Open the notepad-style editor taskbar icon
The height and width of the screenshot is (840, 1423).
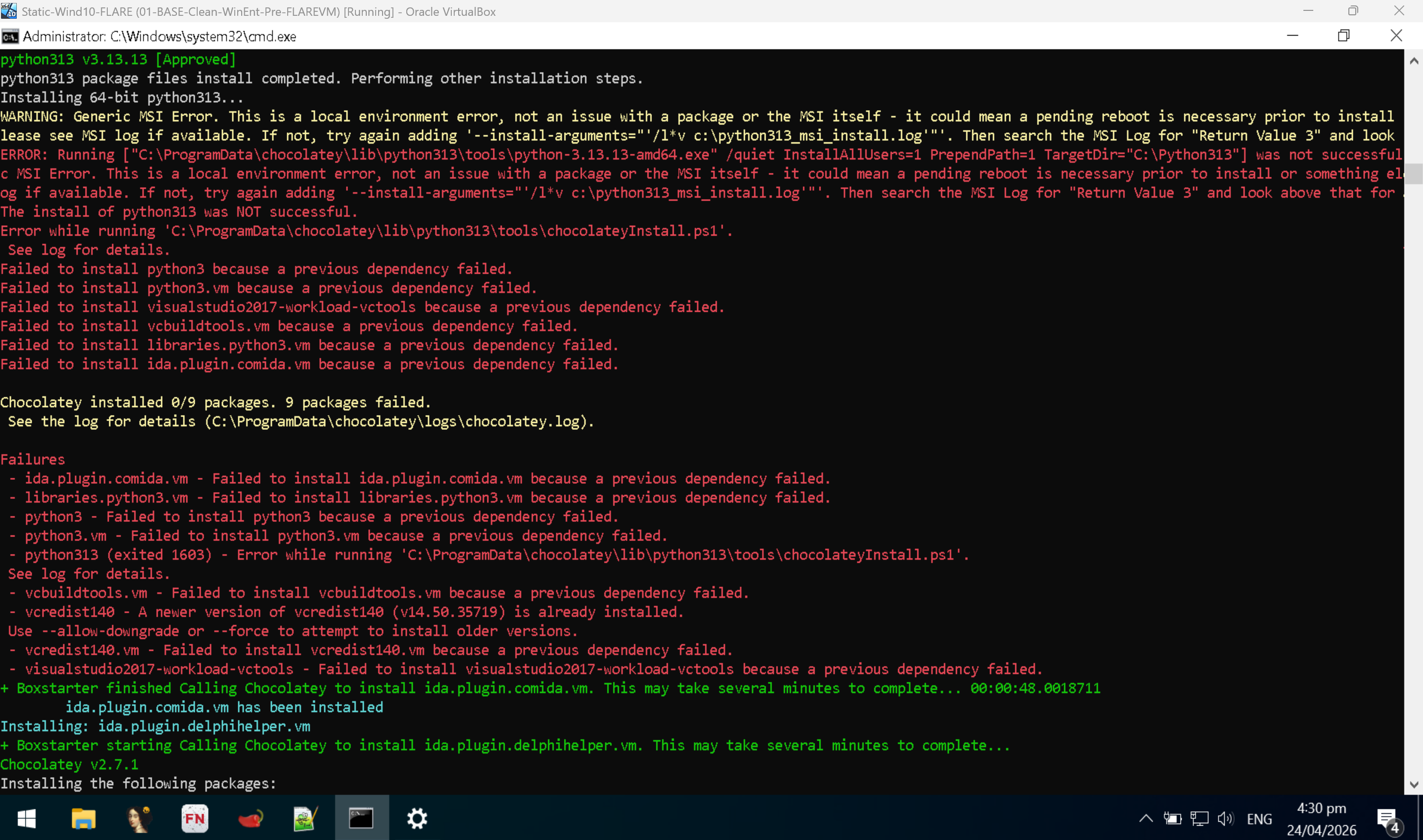(x=305, y=818)
